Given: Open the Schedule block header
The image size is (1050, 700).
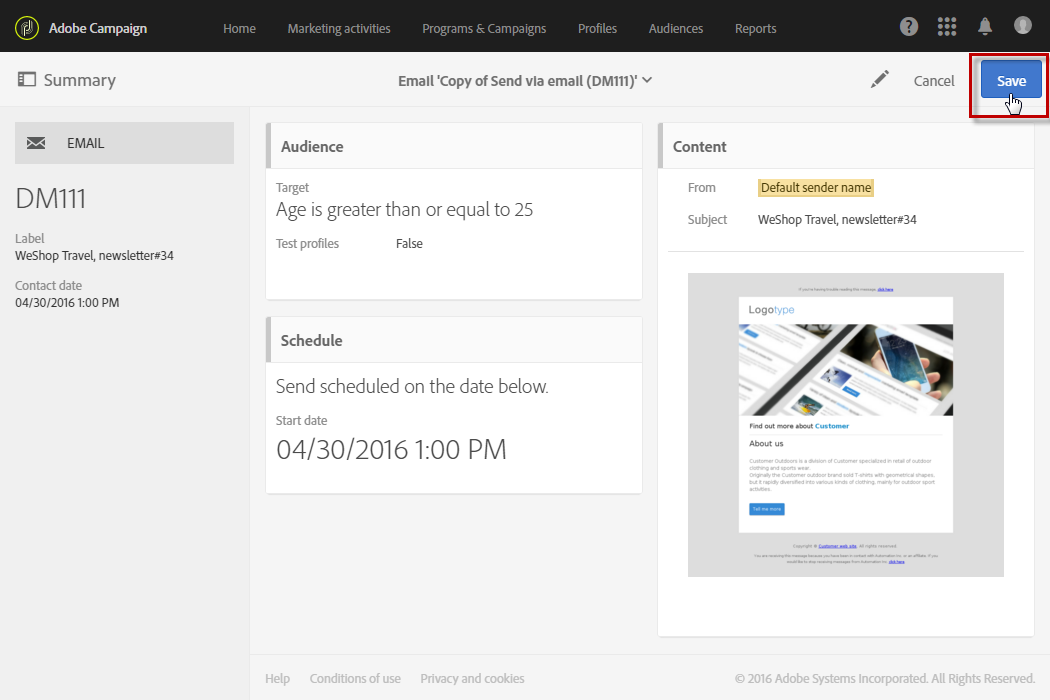Looking at the screenshot, I should pos(454,340).
